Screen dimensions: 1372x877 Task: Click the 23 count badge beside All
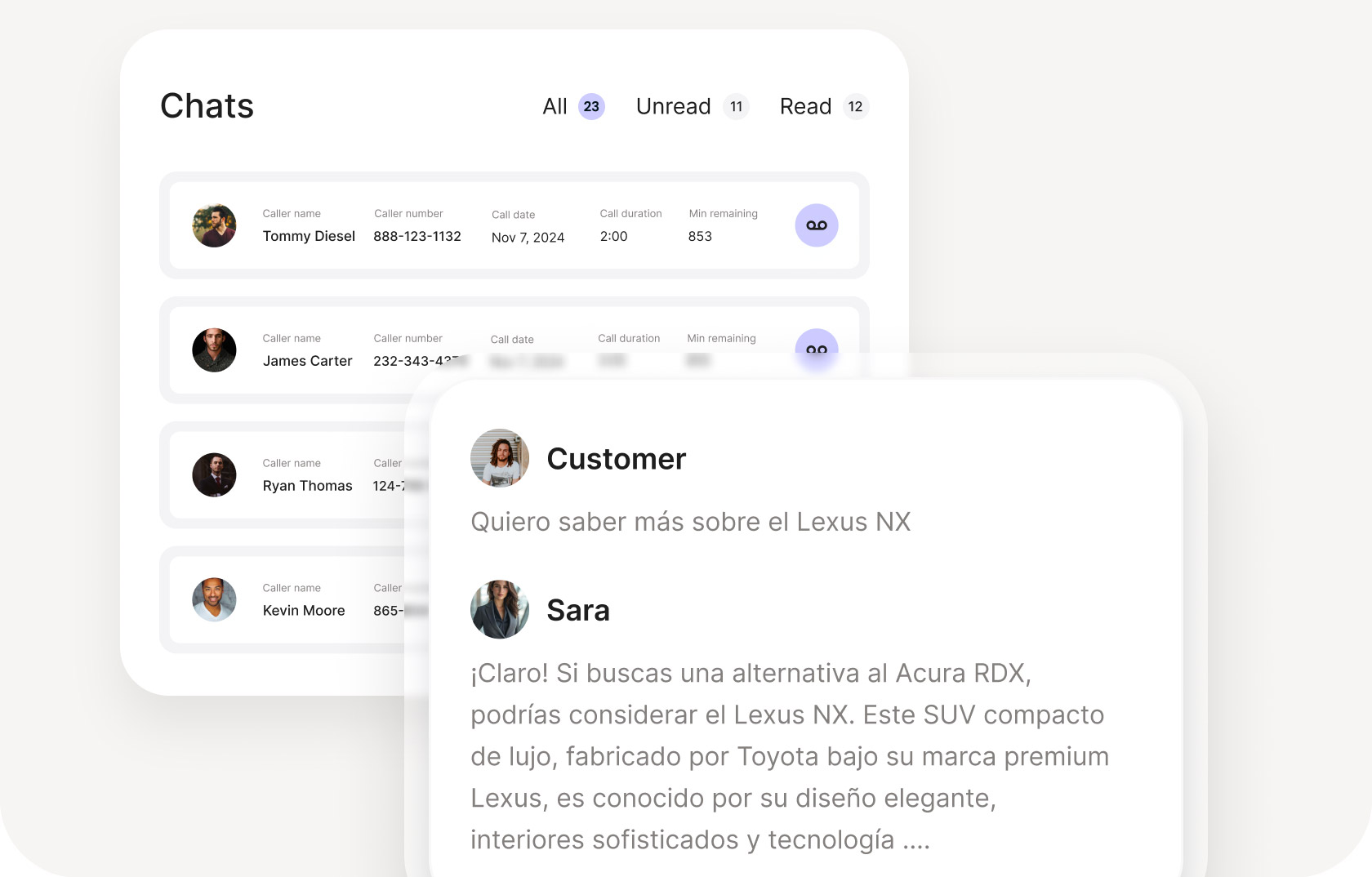click(591, 106)
